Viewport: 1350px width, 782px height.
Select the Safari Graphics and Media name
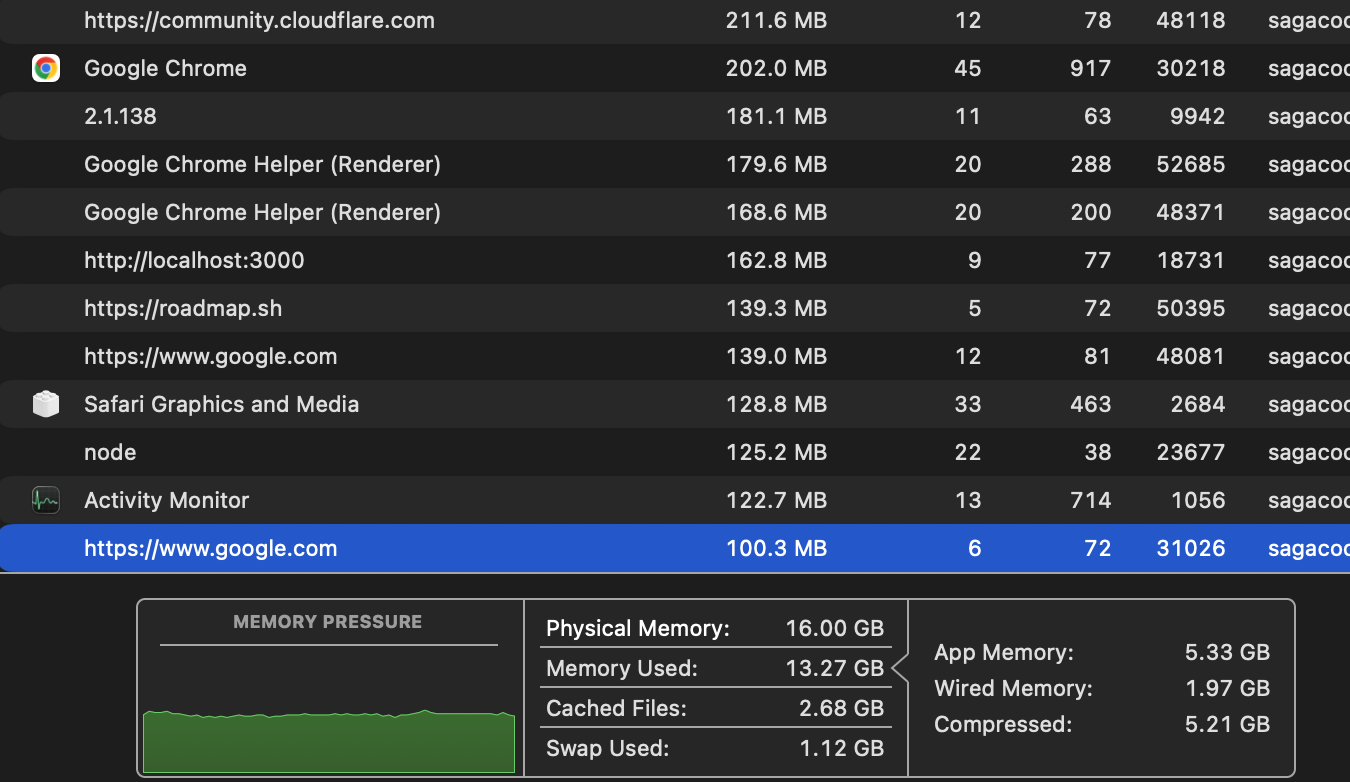(221, 404)
